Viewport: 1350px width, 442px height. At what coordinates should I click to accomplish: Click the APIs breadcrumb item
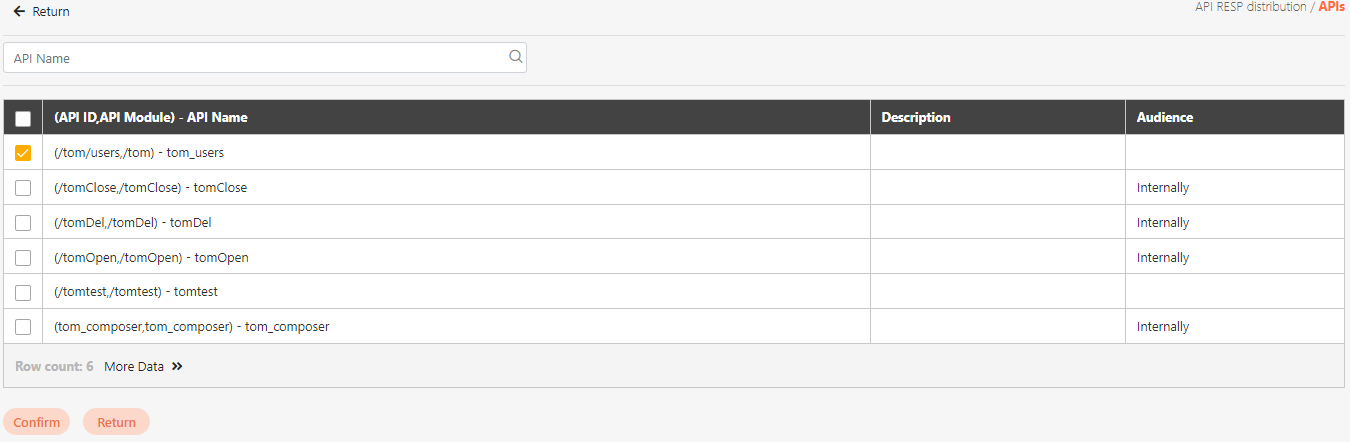(x=1331, y=7)
